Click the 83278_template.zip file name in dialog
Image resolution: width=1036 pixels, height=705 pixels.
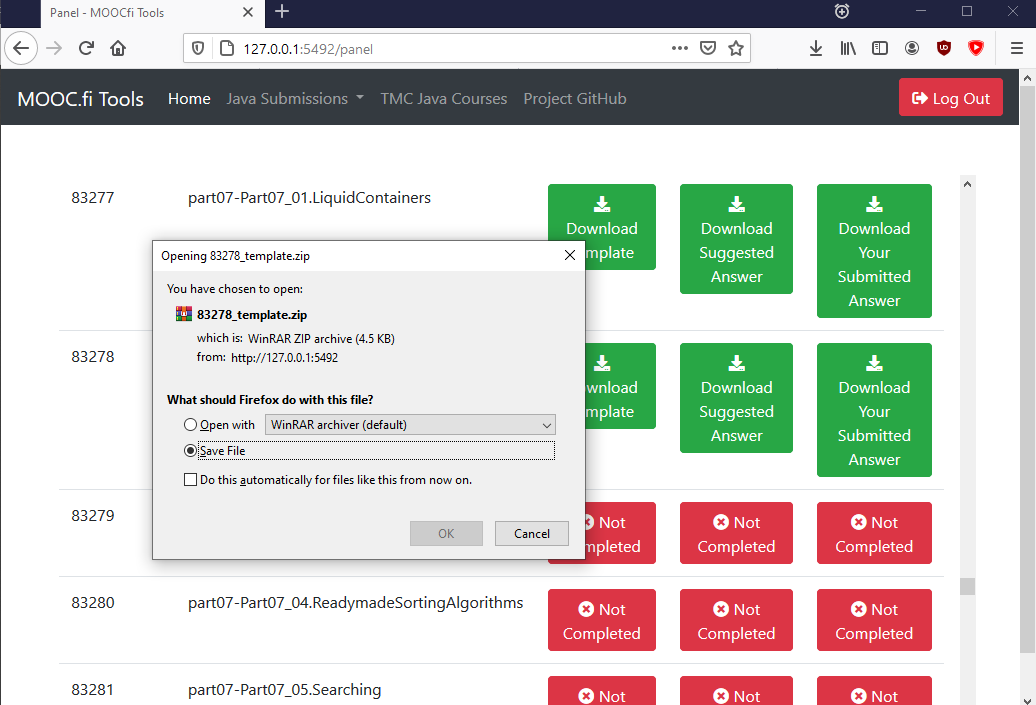tap(252, 315)
